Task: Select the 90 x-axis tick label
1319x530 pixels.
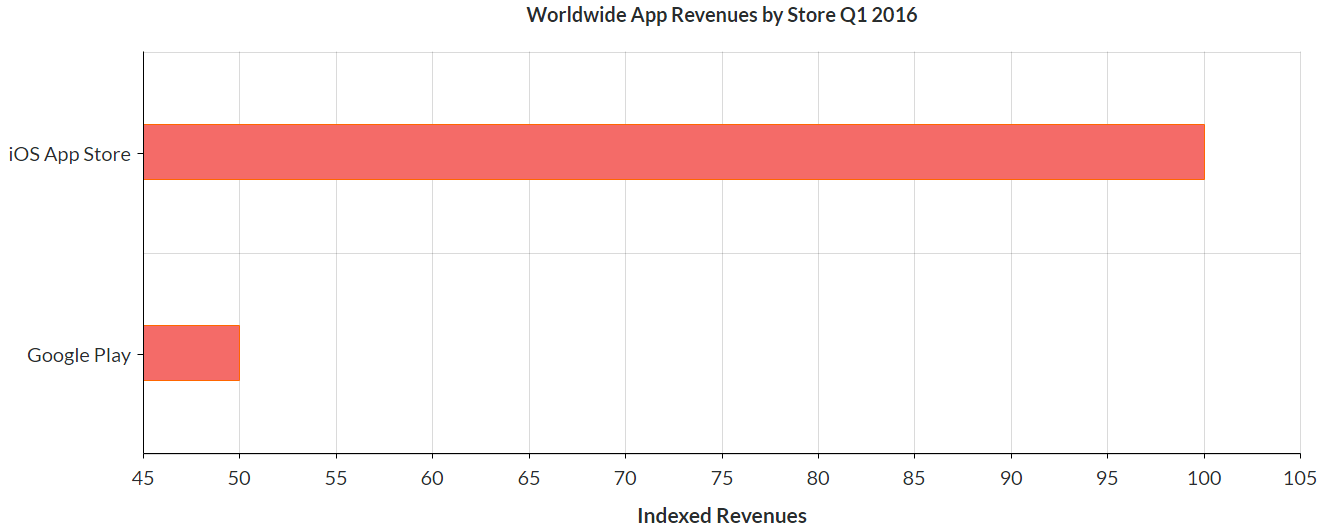Action: click(x=1011, y=480)
